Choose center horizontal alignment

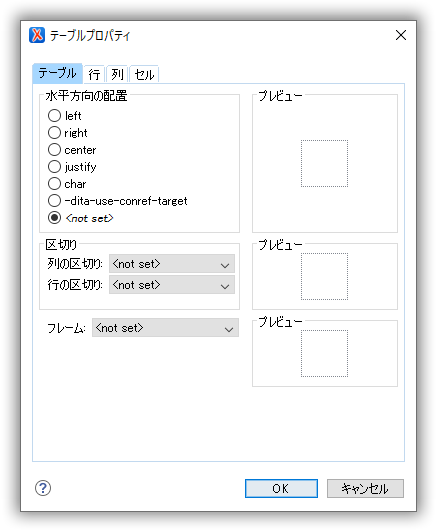coord(54,150)
